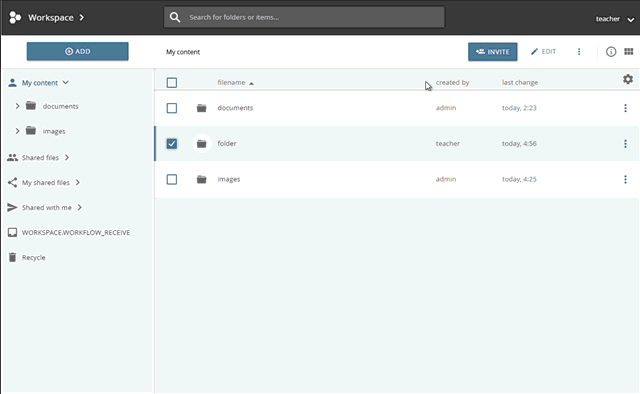Toggle the select-all checkbox
640x394 pixels.
172,82
